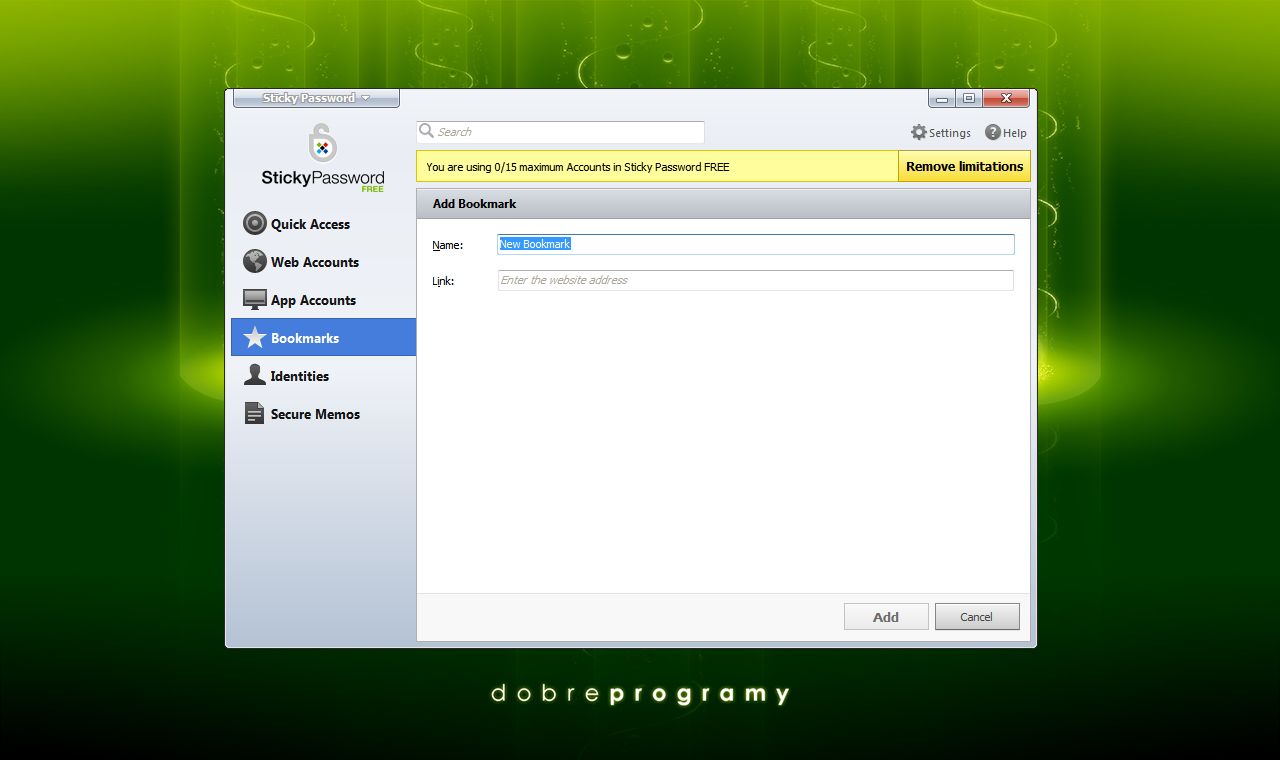This screenshot has width=1280, height=760.
Task: Open Help from the top bar
Action: pyautogui.click(x=1006, y=132)
